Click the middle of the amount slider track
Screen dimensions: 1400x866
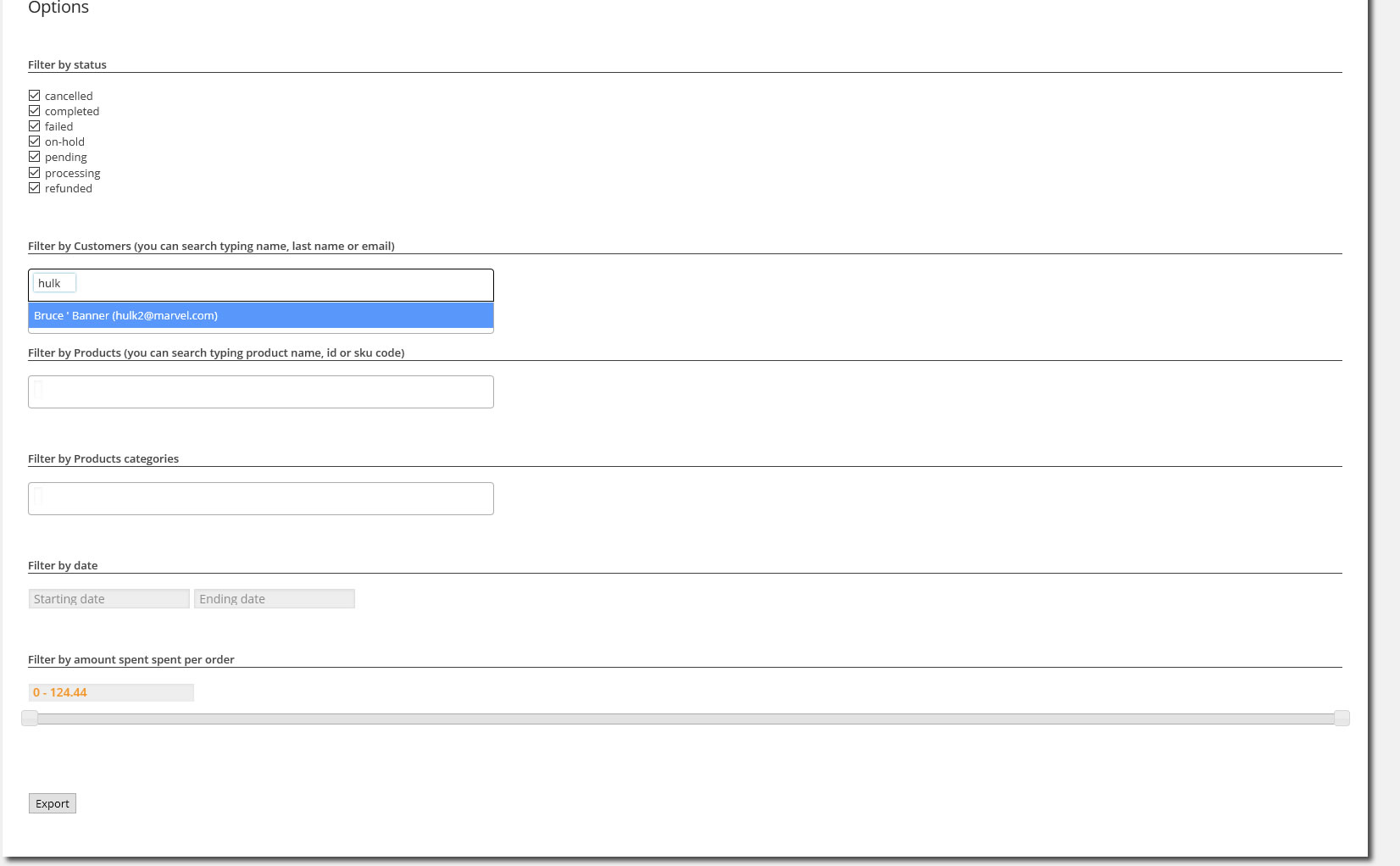[x=686, y=719]
